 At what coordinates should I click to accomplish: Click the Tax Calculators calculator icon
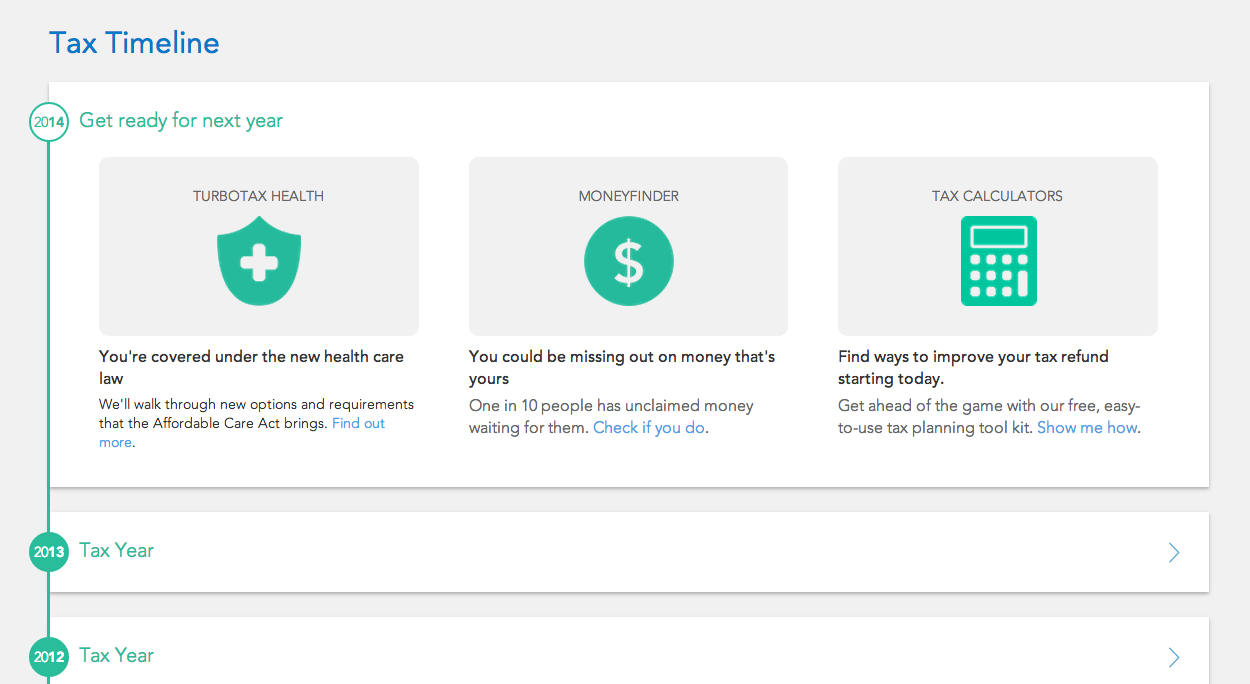999,261
